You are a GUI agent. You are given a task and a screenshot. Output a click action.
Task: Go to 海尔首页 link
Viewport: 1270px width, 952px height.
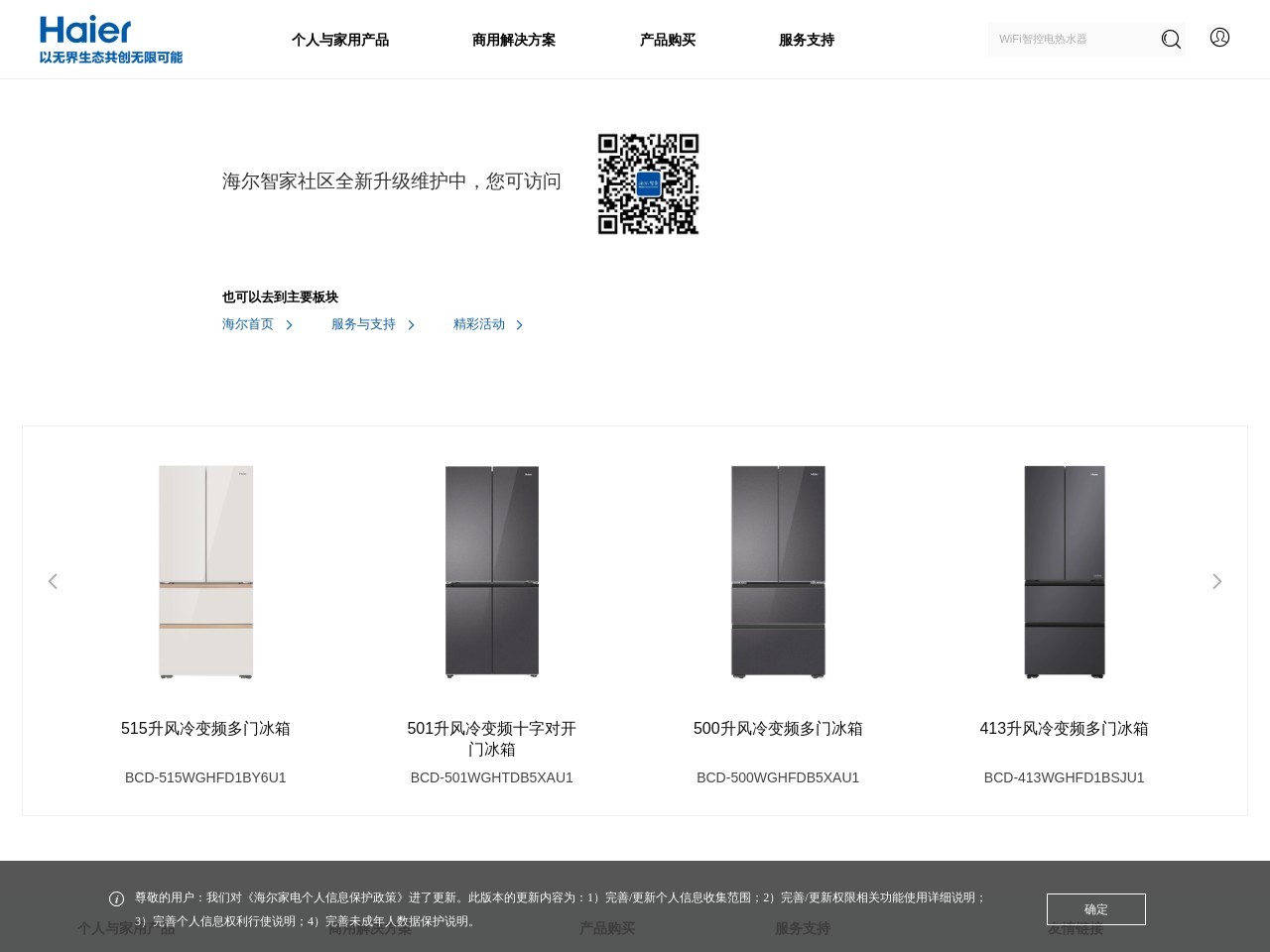point(248,324)
